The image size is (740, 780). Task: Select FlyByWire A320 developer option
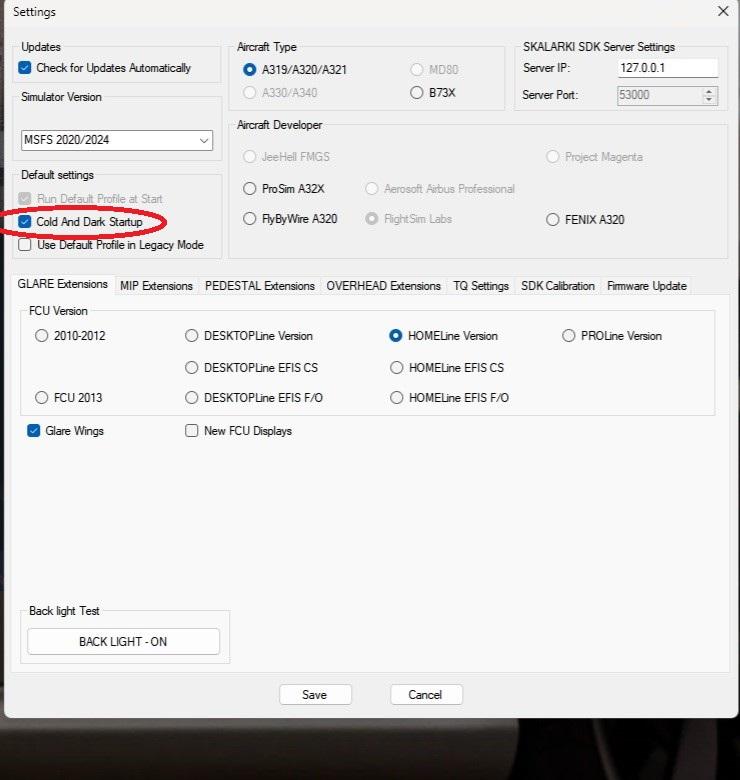(250, 219)
